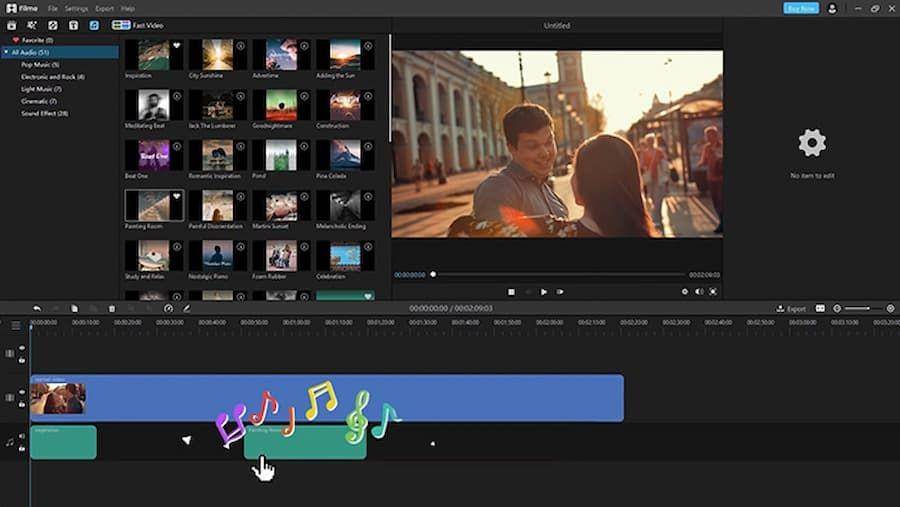This screenshot has width=900, height=507.
Task: Open the Text tab icon
Action: (x=73, y=25)
